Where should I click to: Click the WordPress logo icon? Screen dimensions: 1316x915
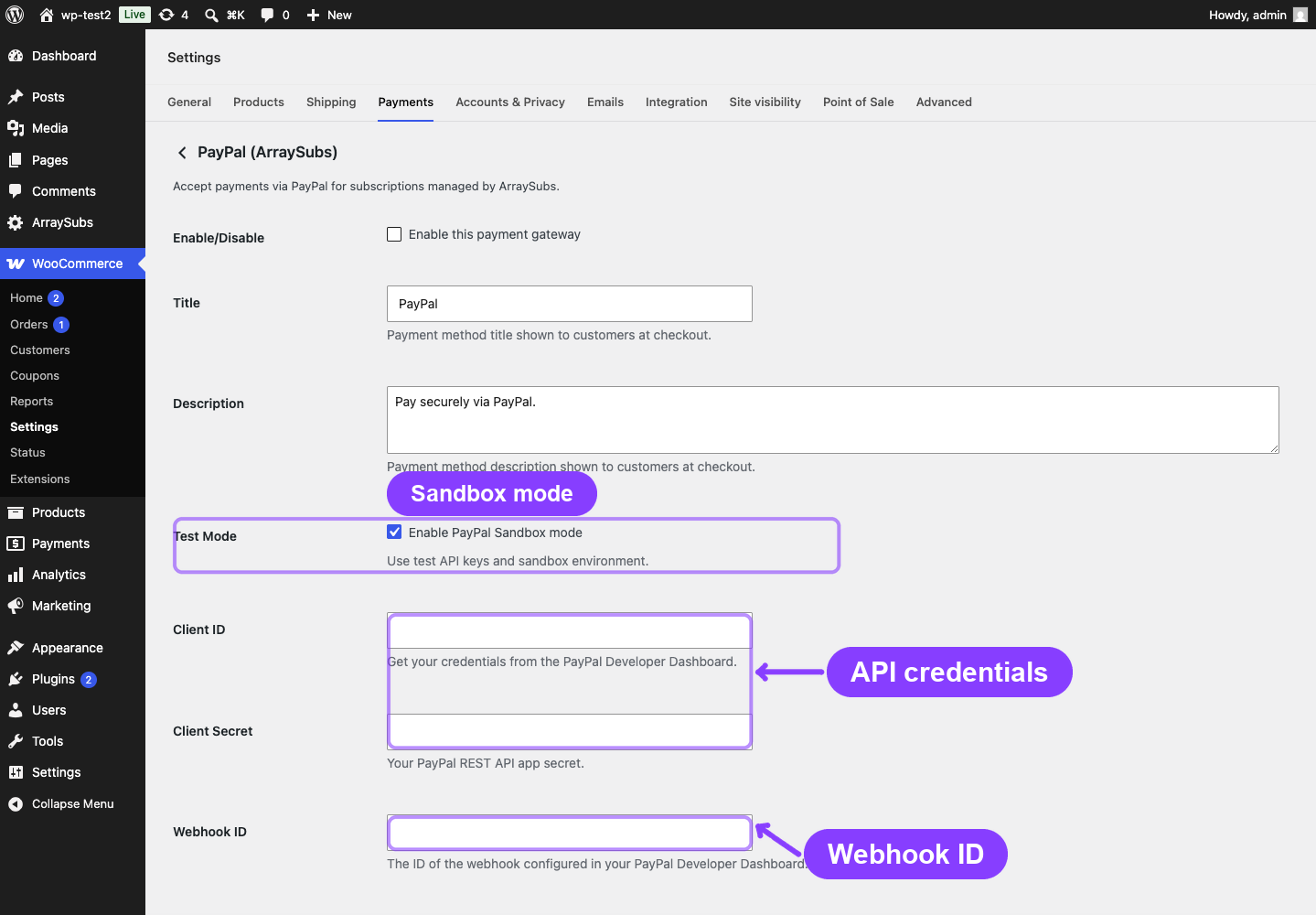pyautogui.click(x=15, y=15)
